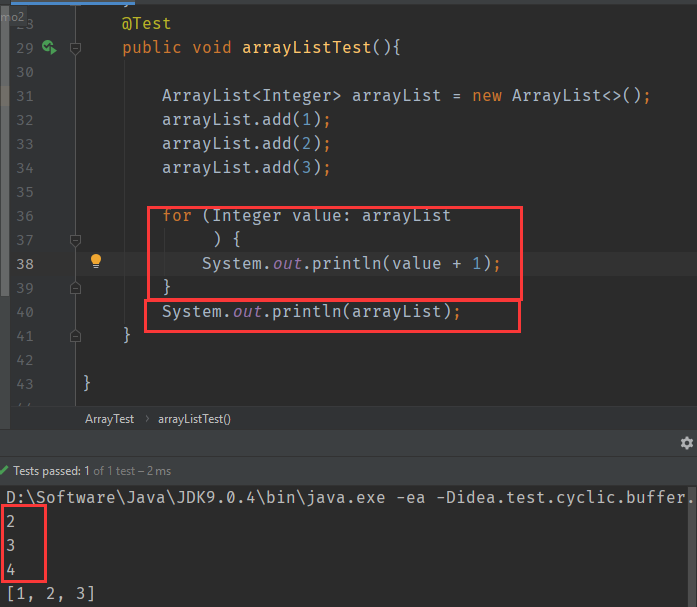Click arrayList.add(1) statement
This screenshot has width=697, height=607.
(x=246, y=120)
